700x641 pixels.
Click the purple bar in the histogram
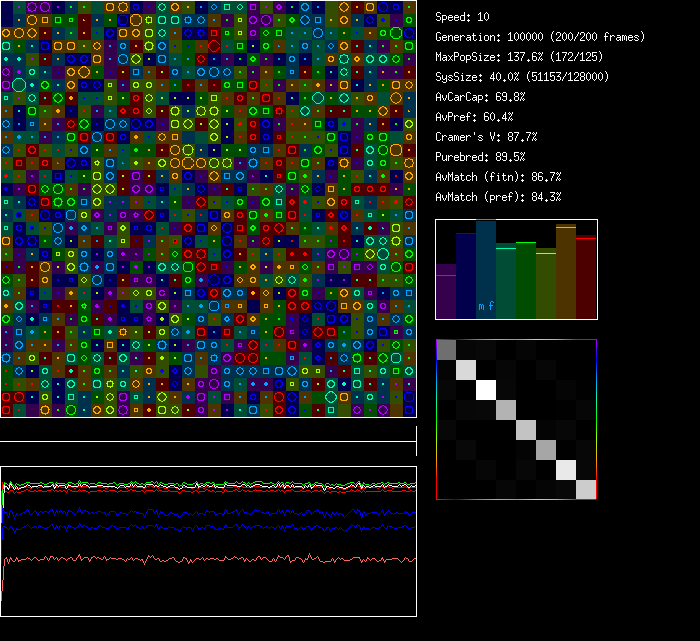[446, 292]
